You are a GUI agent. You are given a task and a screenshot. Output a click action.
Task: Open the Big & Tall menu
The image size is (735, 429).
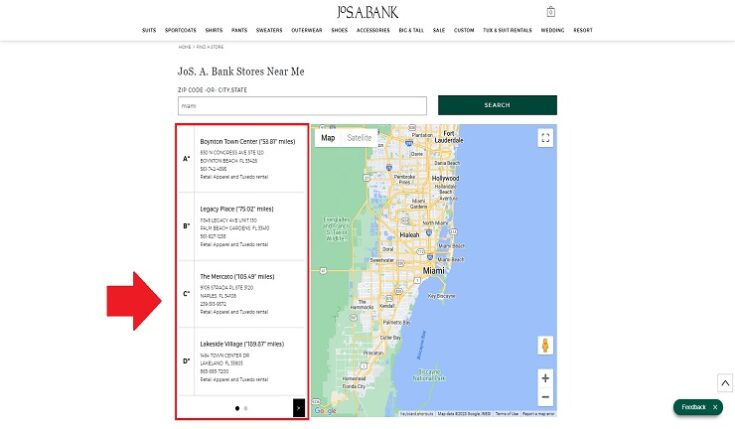[x=411, y=30]
